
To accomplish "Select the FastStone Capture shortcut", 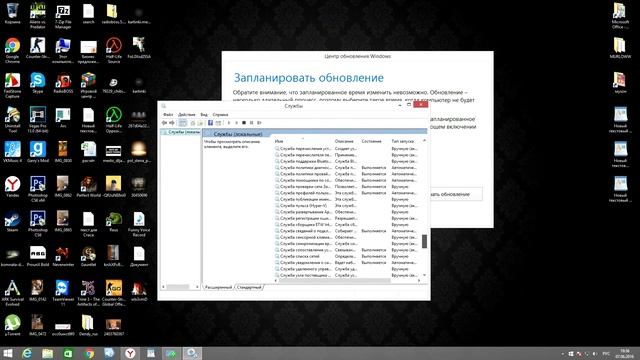I will (13, 85).
